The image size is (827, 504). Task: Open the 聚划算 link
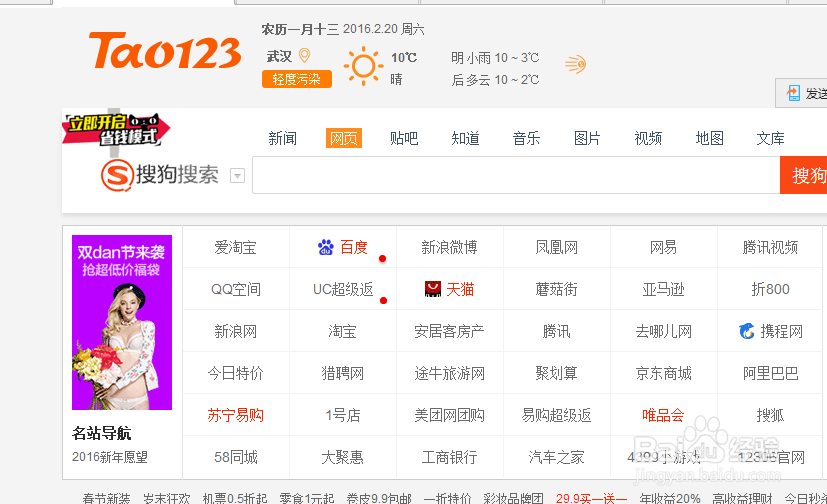click(556, 374)
